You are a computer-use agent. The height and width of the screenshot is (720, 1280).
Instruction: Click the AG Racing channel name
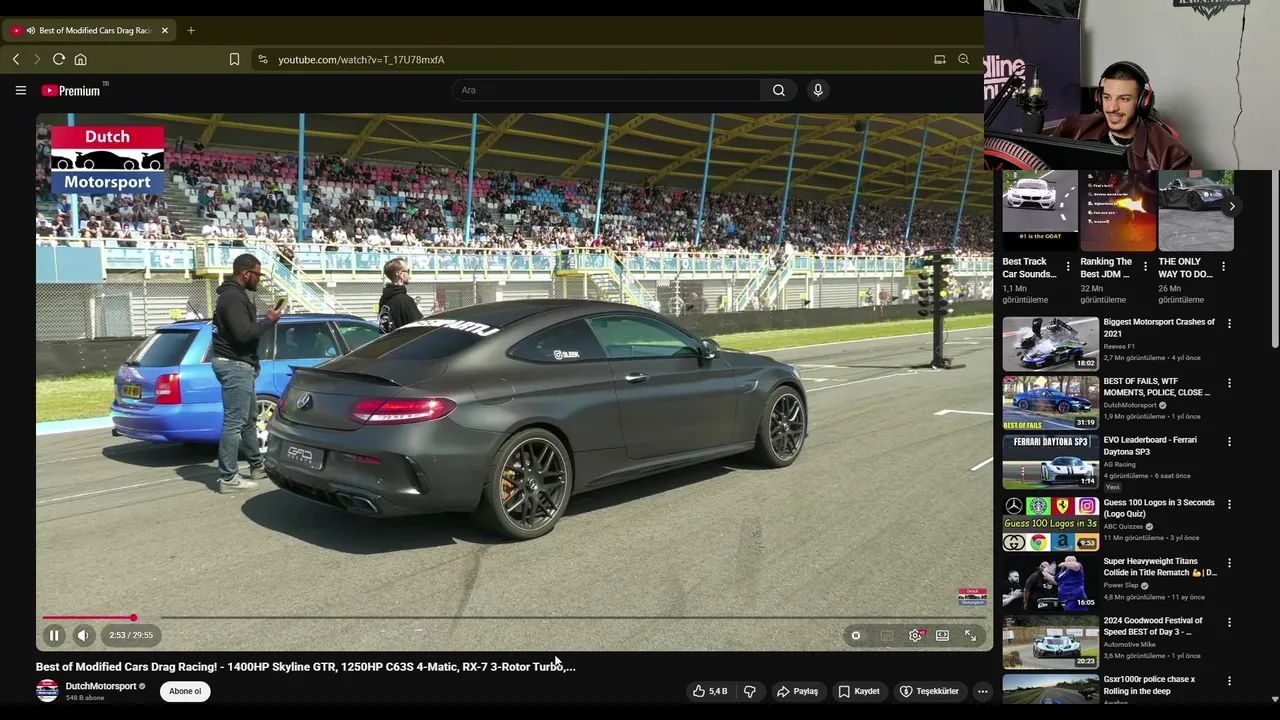[1120, 464]
